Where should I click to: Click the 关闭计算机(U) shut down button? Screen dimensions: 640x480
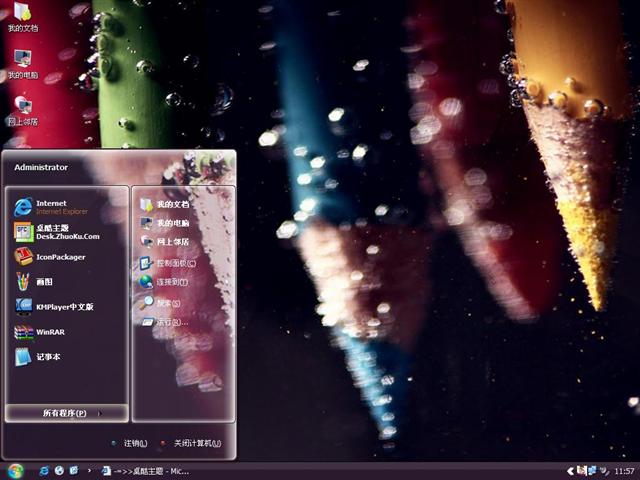191,443
